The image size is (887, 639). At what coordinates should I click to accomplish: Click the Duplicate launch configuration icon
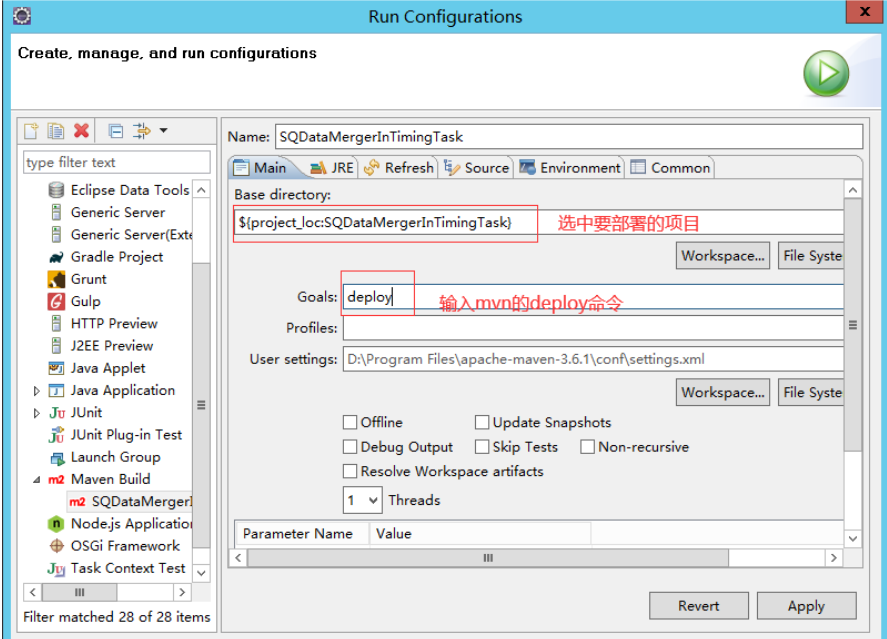click(x=55, y=131)
